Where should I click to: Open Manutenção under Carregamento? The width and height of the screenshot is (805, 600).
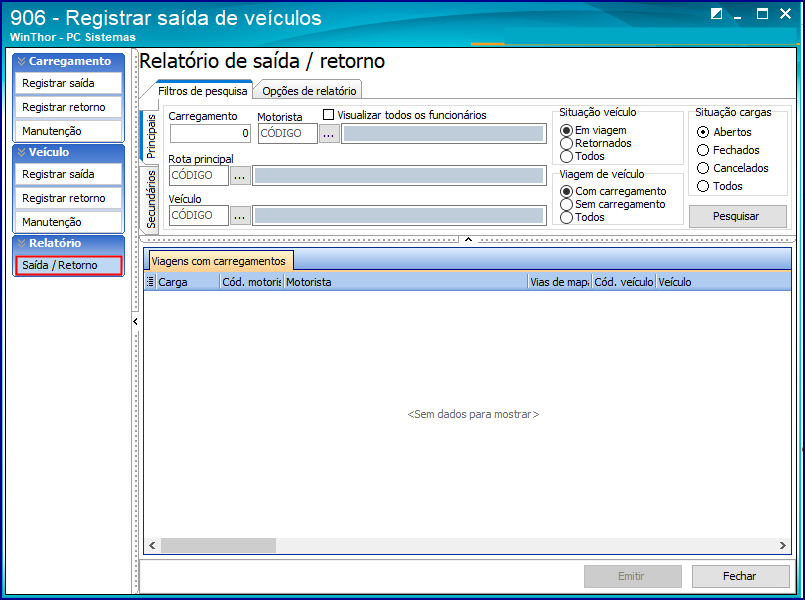tap(68, 131)
